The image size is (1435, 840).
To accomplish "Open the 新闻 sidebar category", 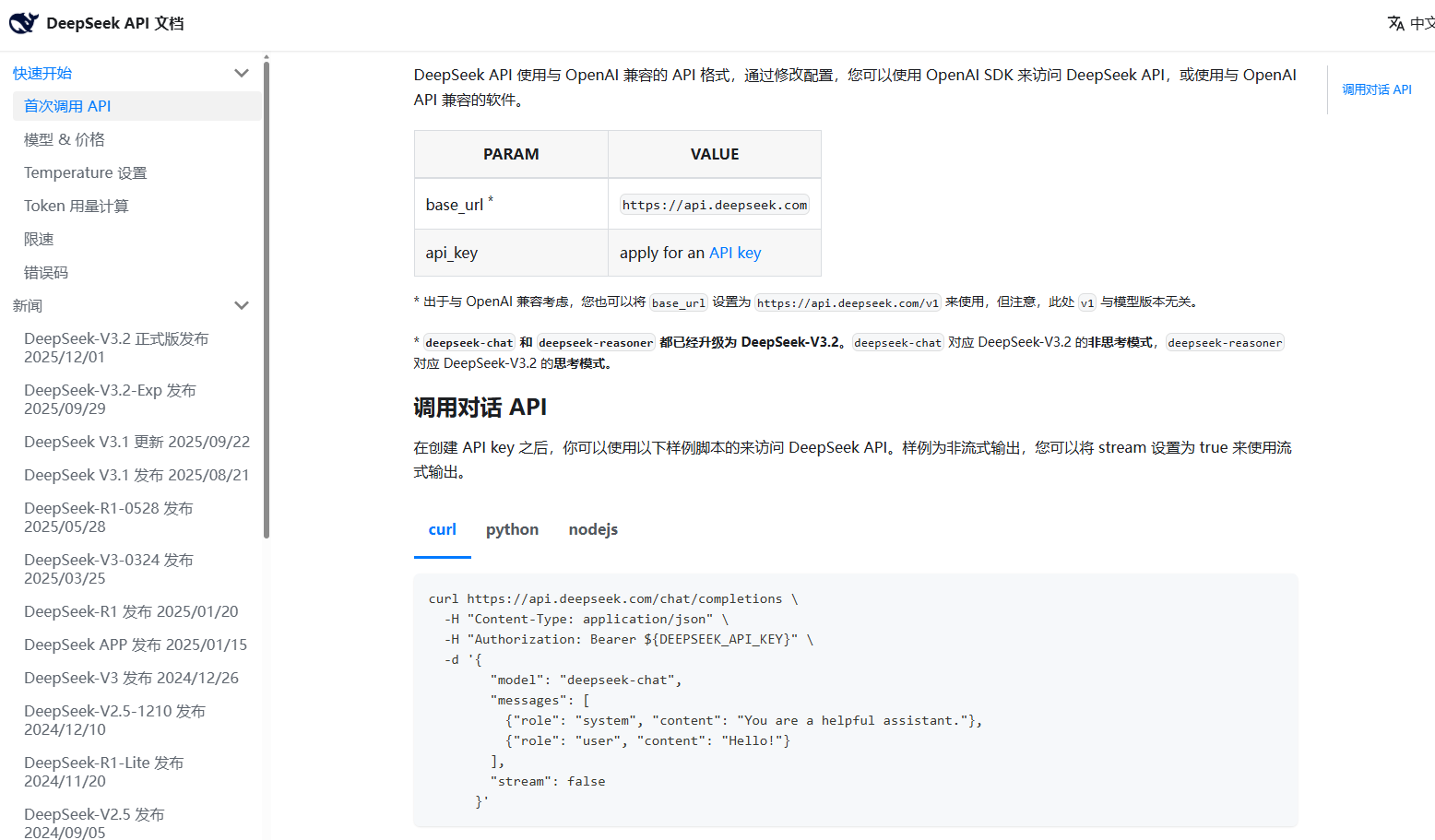I will (28, 305).
